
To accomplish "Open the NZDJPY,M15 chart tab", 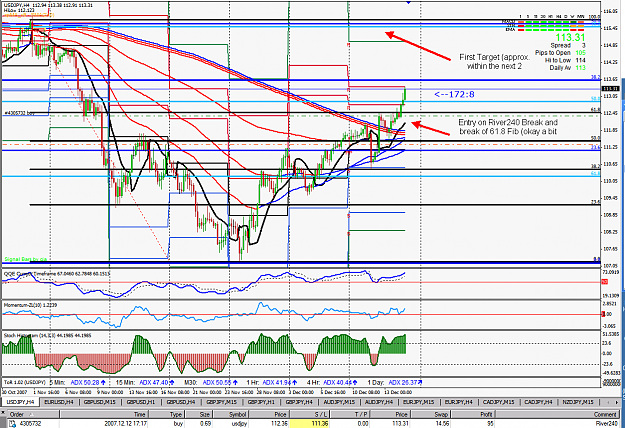I will (578, 402).
